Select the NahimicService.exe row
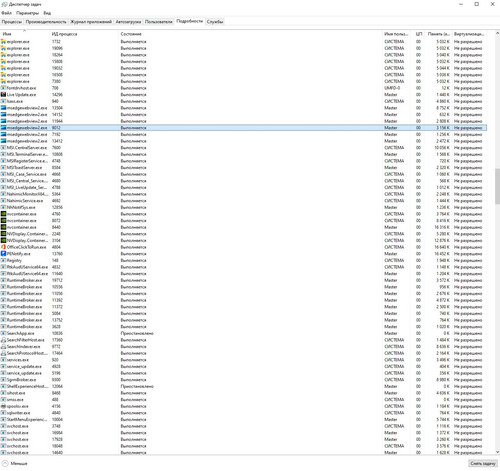Image resolution: width=500 pixels, height=471 pixels. pos(243,201)
